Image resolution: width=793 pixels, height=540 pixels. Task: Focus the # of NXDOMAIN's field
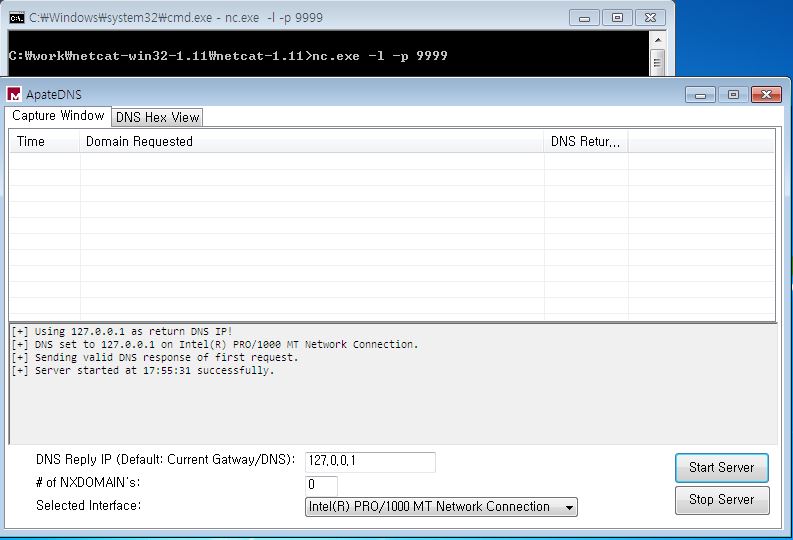point(321,485)
